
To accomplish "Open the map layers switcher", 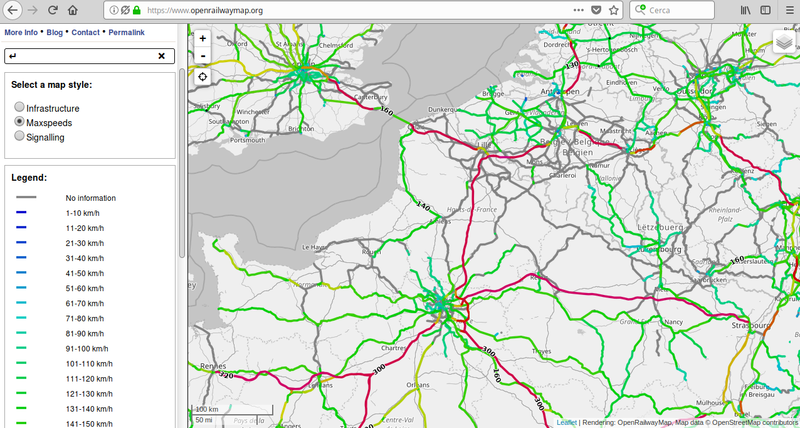I will pos(784,43).
